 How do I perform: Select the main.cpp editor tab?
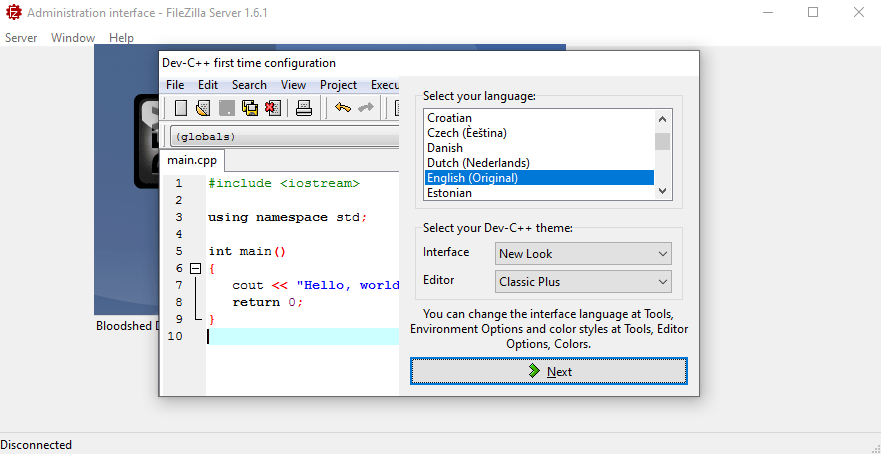(x=192, y=160)
